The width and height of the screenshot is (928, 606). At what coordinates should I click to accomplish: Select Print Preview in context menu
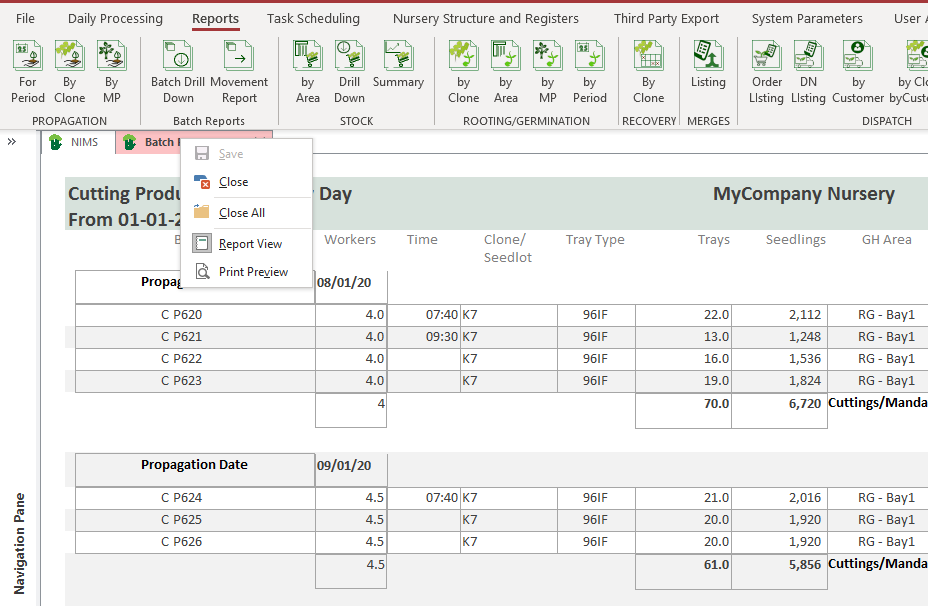pos(253,272)
